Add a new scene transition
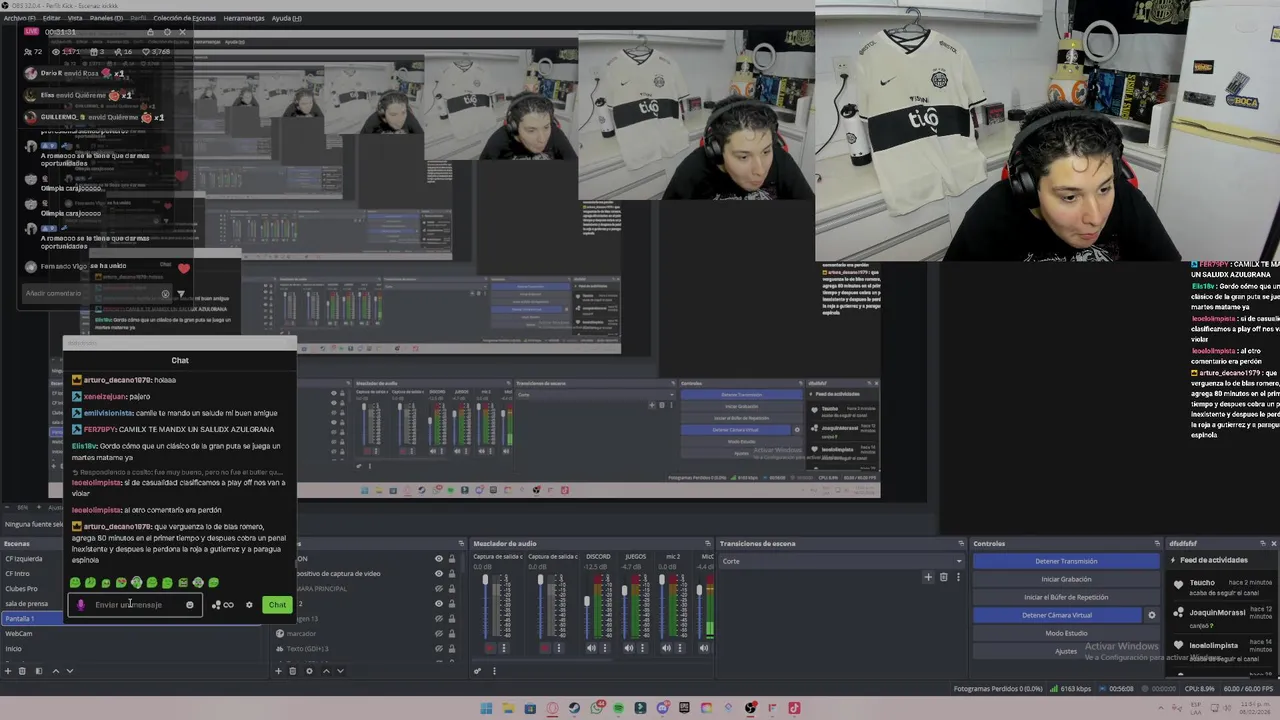 (928, 577)
